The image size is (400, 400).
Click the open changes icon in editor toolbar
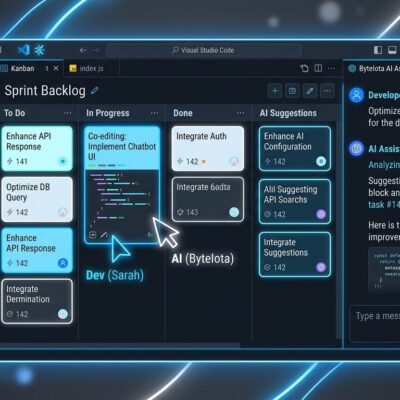point(304,68)
